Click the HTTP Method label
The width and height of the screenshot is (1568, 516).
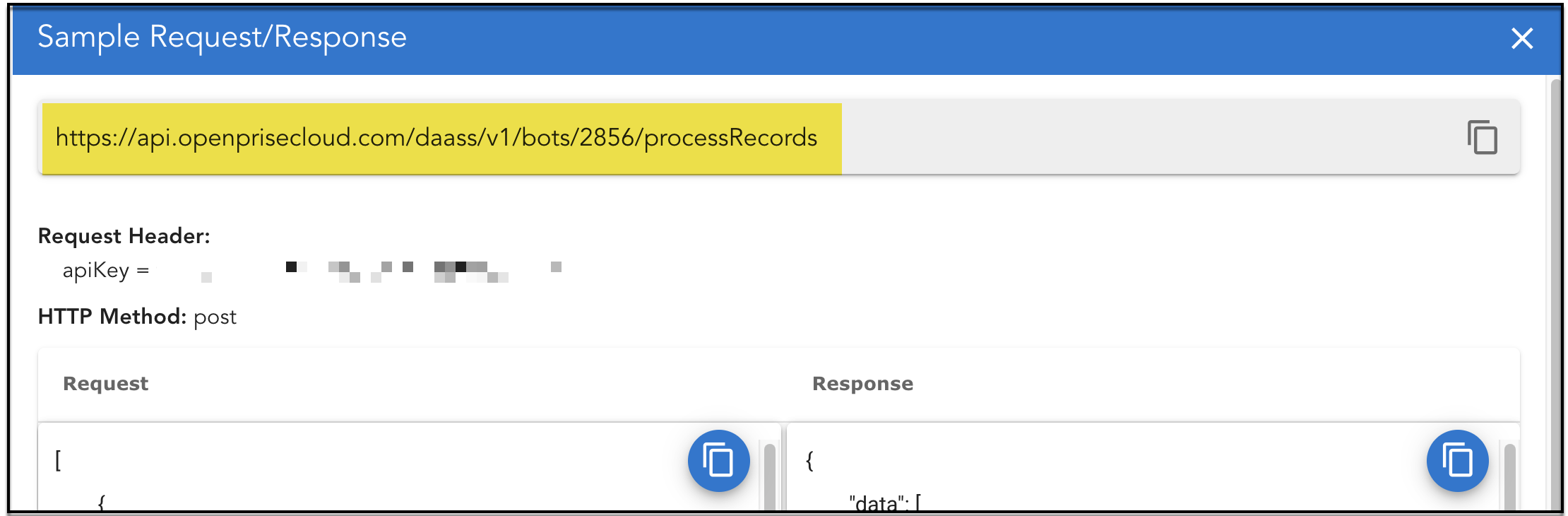[112, 317]
